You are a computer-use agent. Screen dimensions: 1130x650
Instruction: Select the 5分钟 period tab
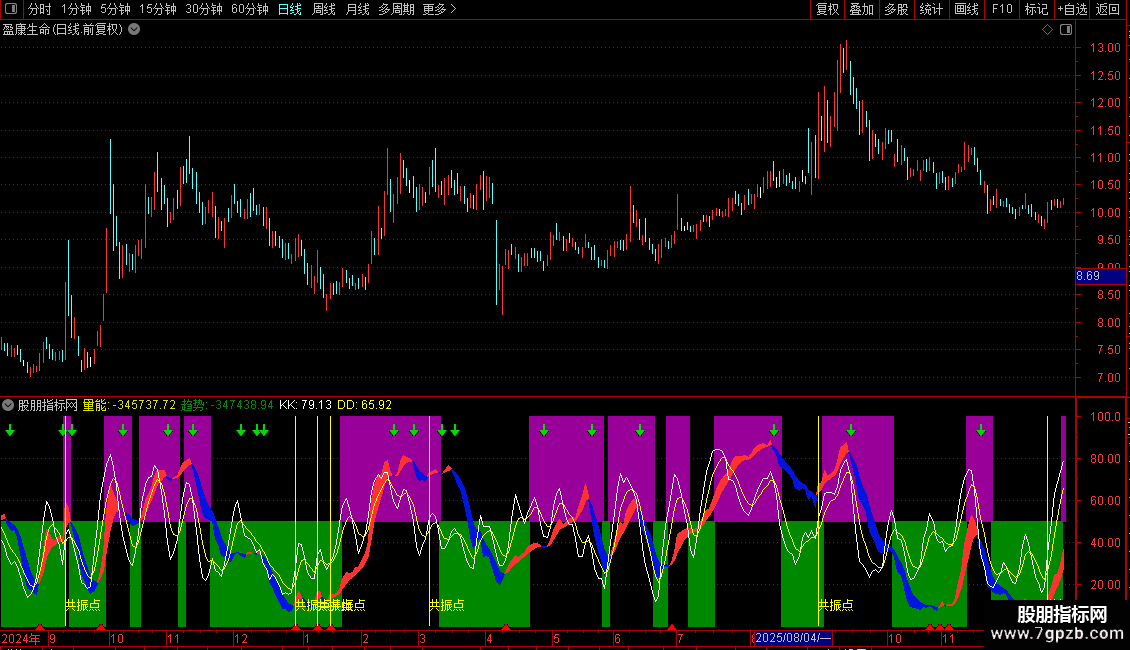pyautogui.click(x=115, y=9)
